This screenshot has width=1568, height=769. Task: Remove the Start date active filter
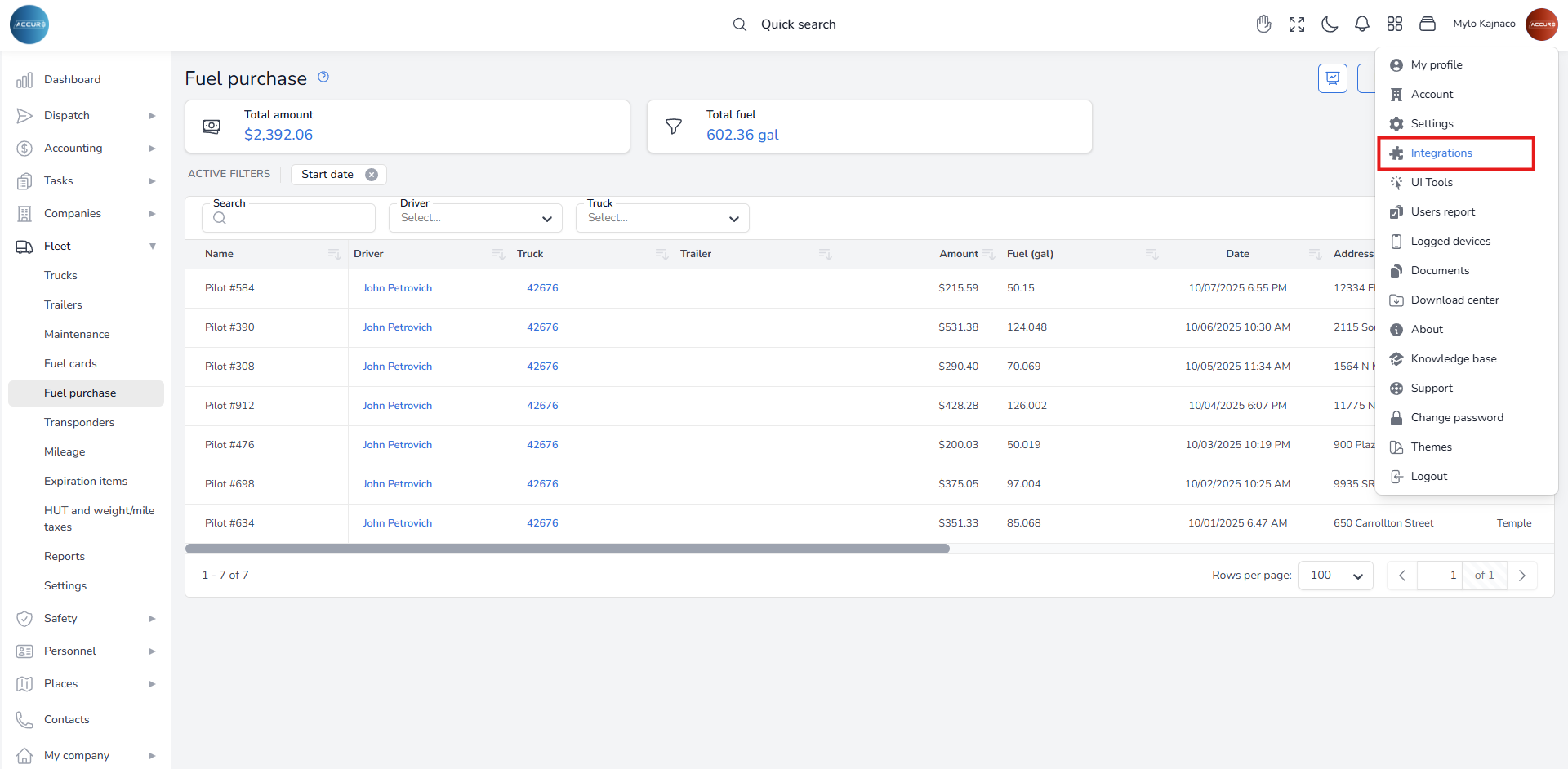tap(372, 175)
